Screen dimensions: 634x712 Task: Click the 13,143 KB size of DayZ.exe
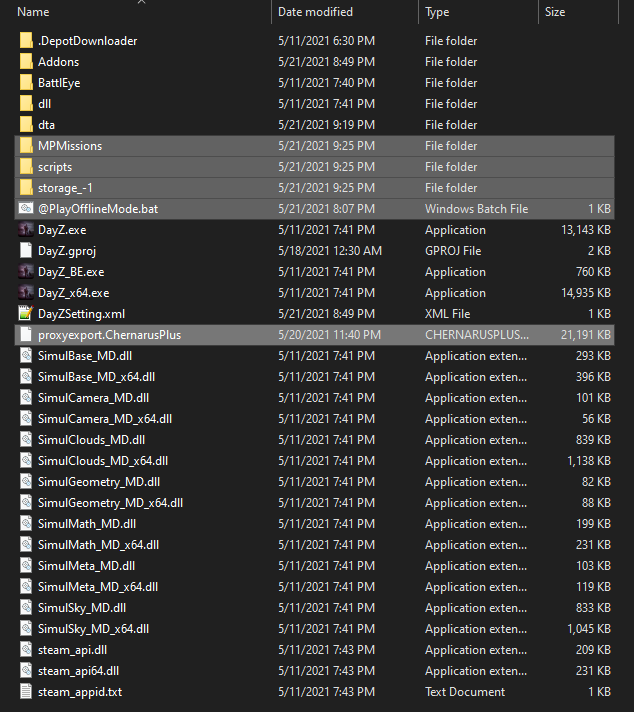point(586,230)
